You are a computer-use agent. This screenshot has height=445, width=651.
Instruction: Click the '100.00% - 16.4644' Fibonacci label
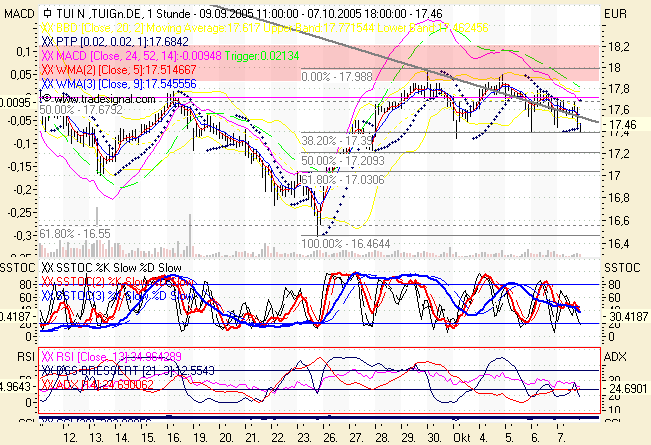pyautogui.click(x=346, y=244)
